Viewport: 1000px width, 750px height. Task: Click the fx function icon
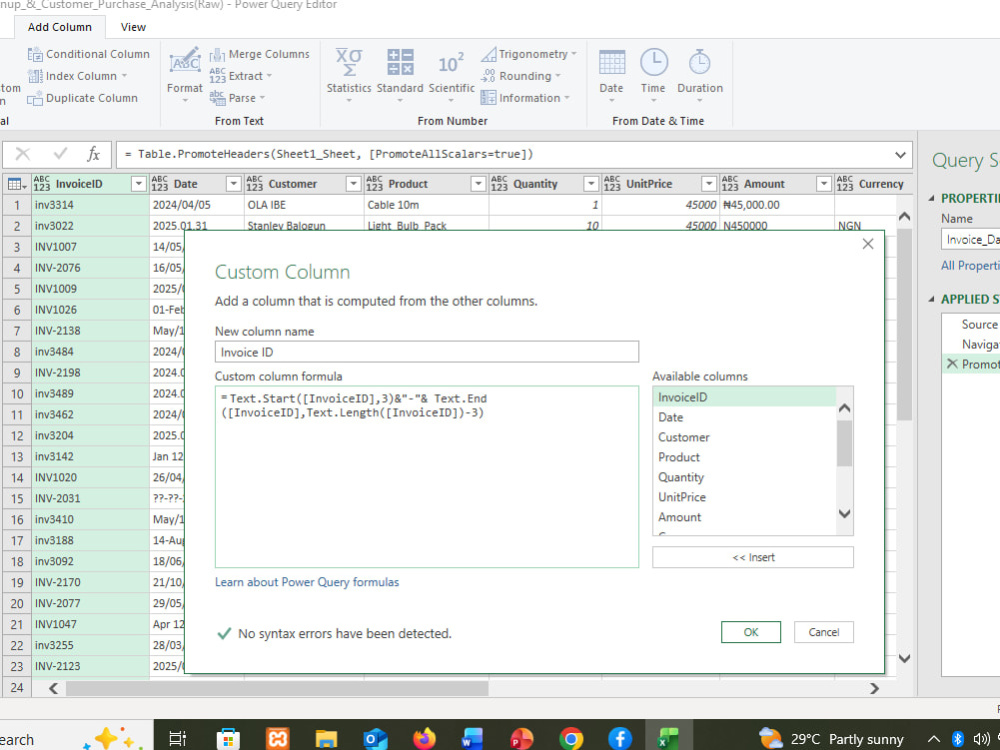[93, 154]
